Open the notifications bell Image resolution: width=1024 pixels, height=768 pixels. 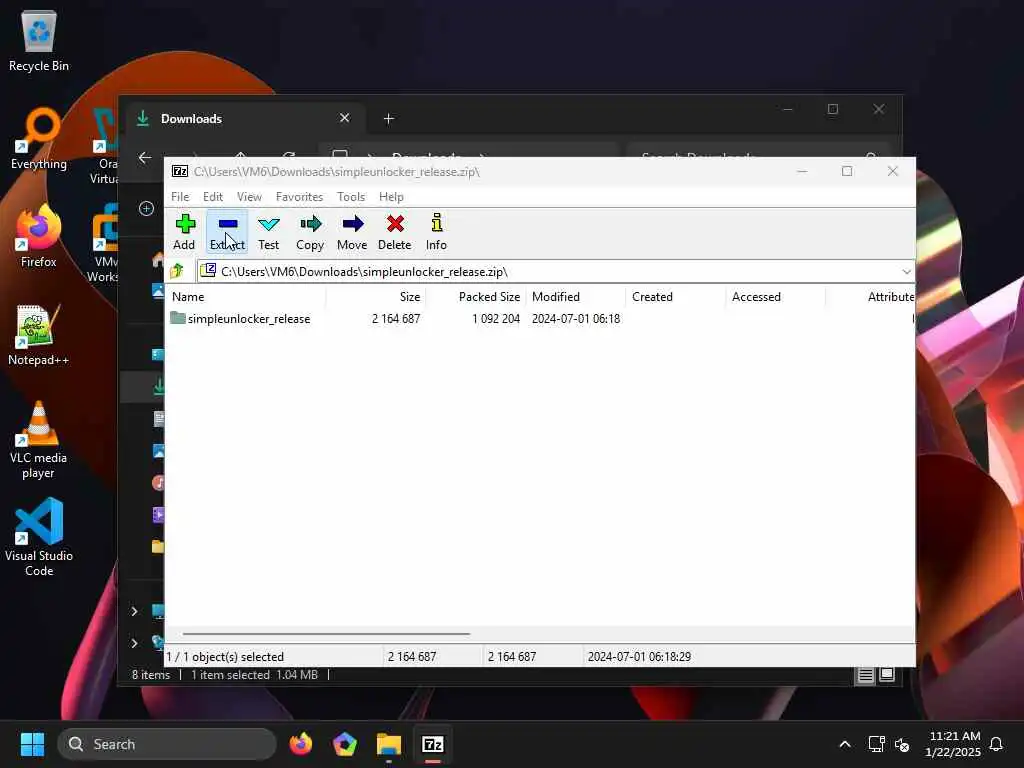tap(997, 744)
